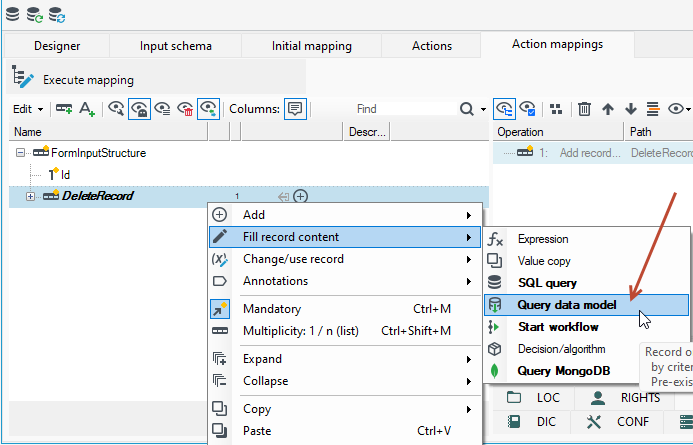Viewport: 693px width, 445px height.
Task: Toggle the eye with list lines view option
Action: (x=163, y=109)
